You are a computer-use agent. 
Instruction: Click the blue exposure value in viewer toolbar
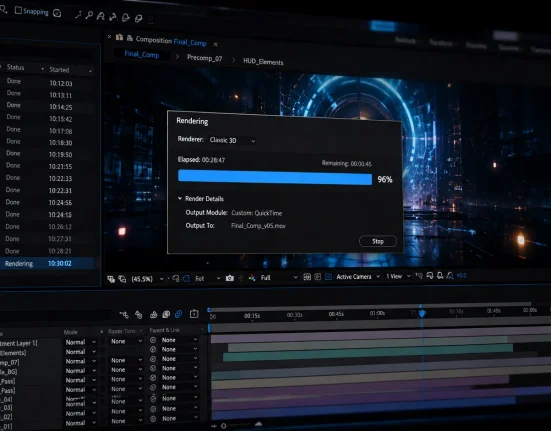pos(462,275)
